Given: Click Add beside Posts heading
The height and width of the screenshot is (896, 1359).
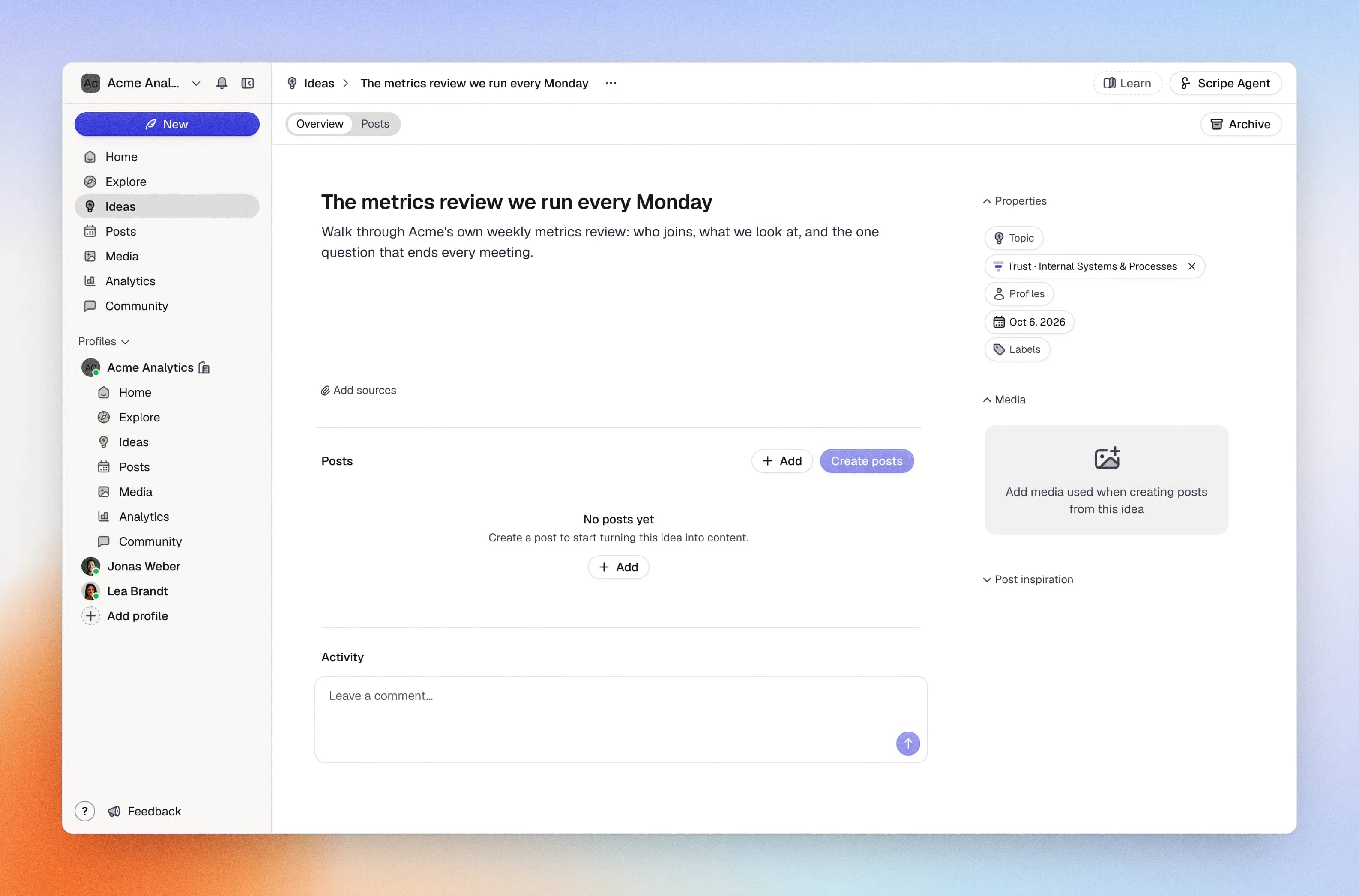Looking at the screenshot, I should coord(782,461).
